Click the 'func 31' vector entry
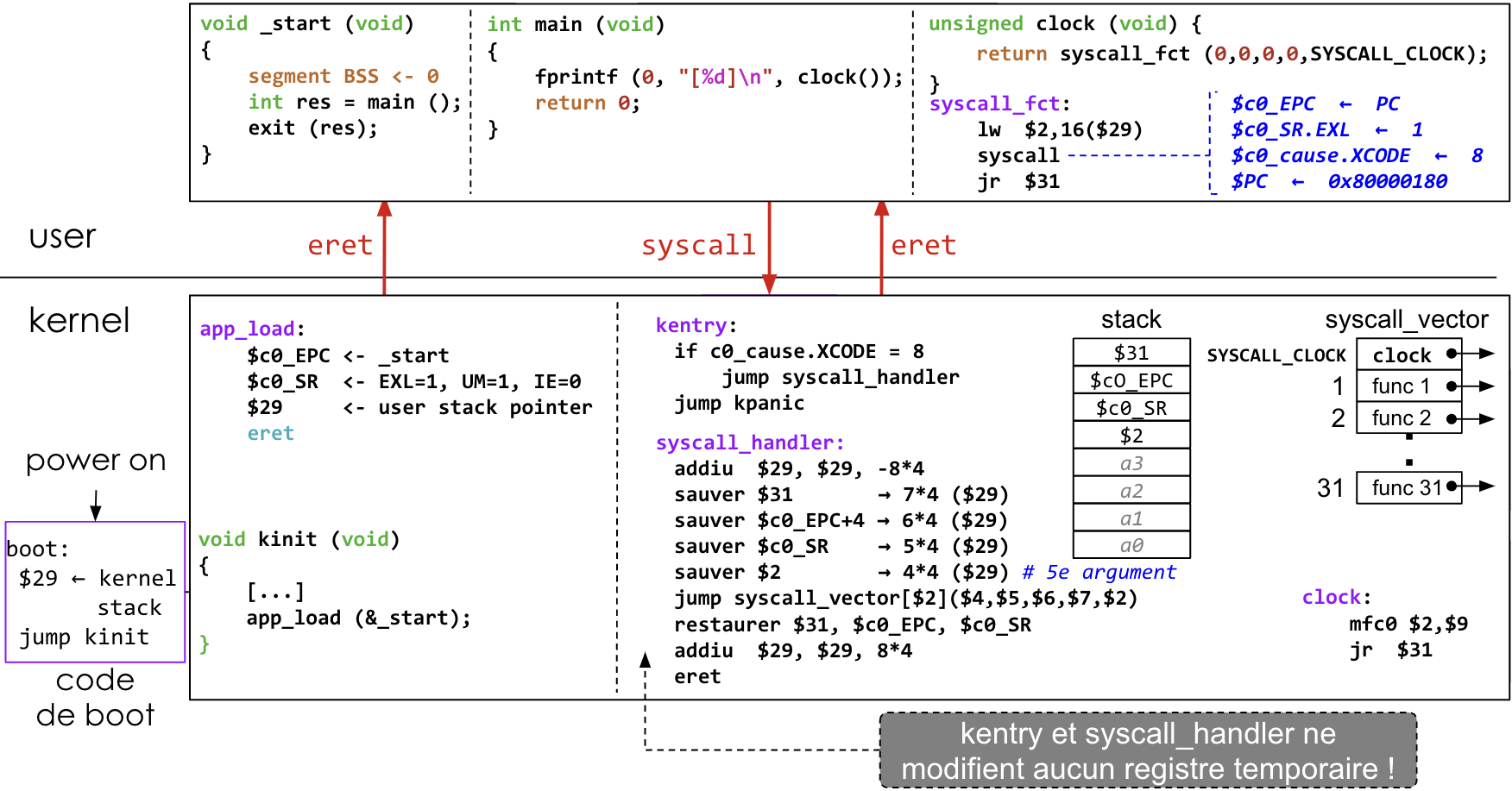The width and height of the screenshot is (1512, 791). pyautogui.click(x=1409, y=488)
